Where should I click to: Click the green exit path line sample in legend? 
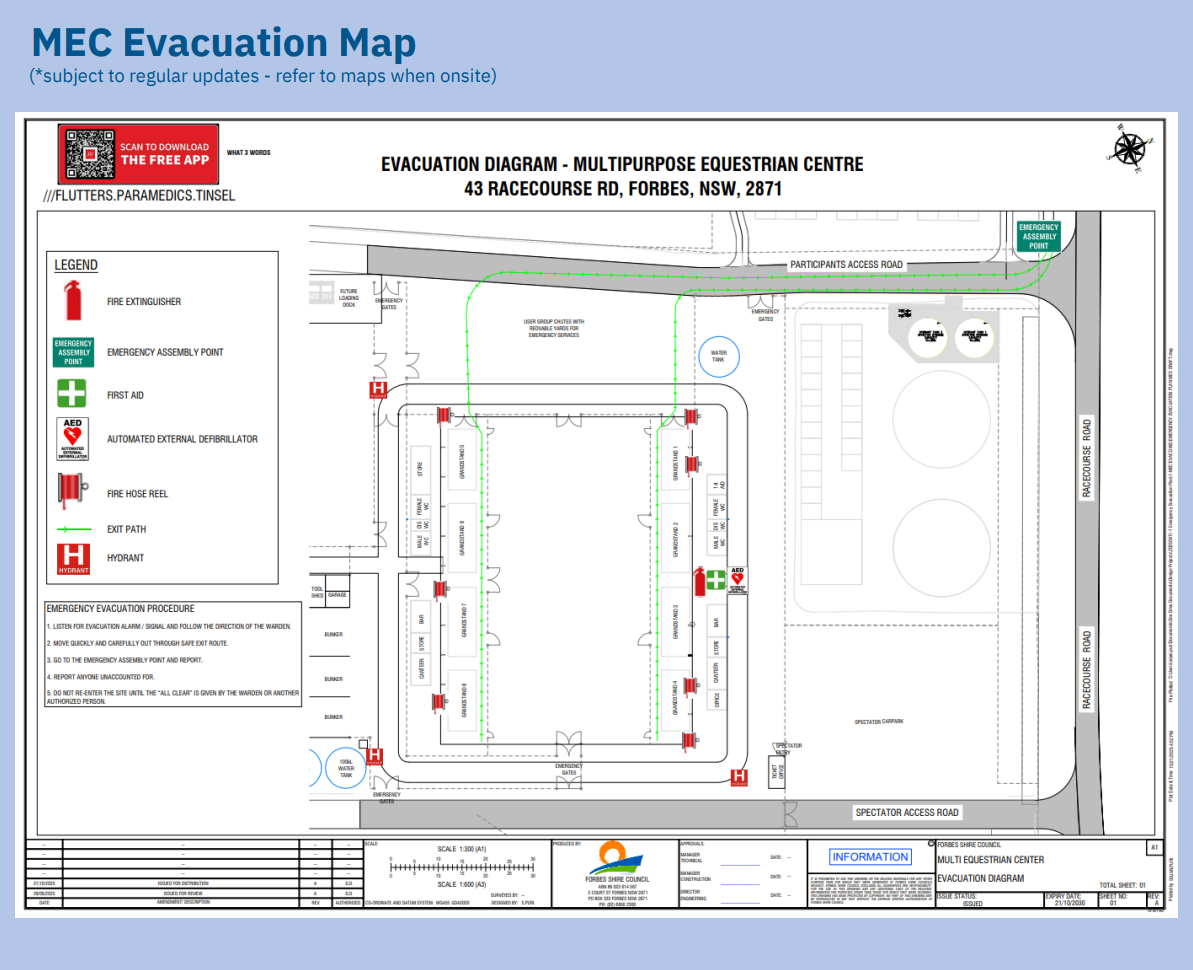point(72,529)
